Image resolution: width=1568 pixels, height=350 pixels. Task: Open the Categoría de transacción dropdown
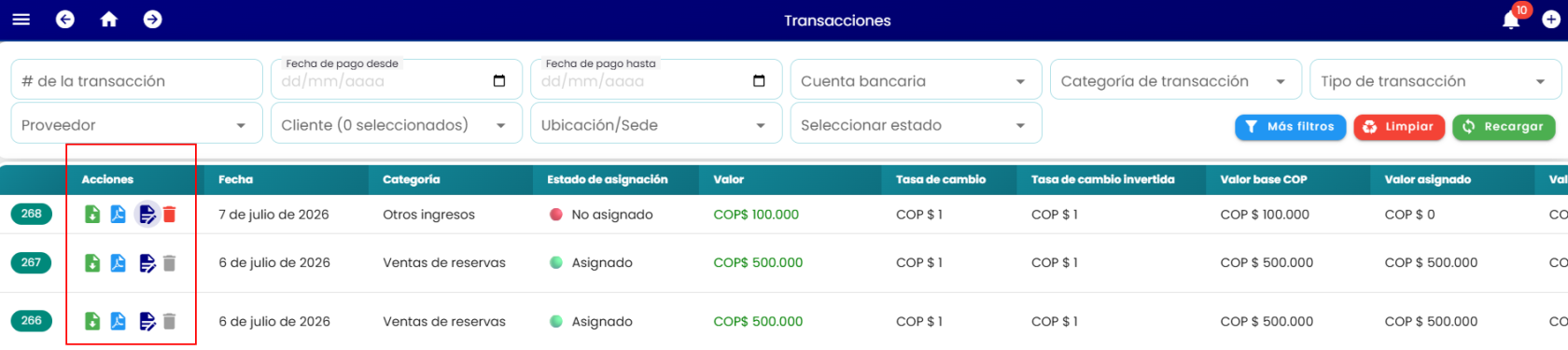click(1175, 80)
